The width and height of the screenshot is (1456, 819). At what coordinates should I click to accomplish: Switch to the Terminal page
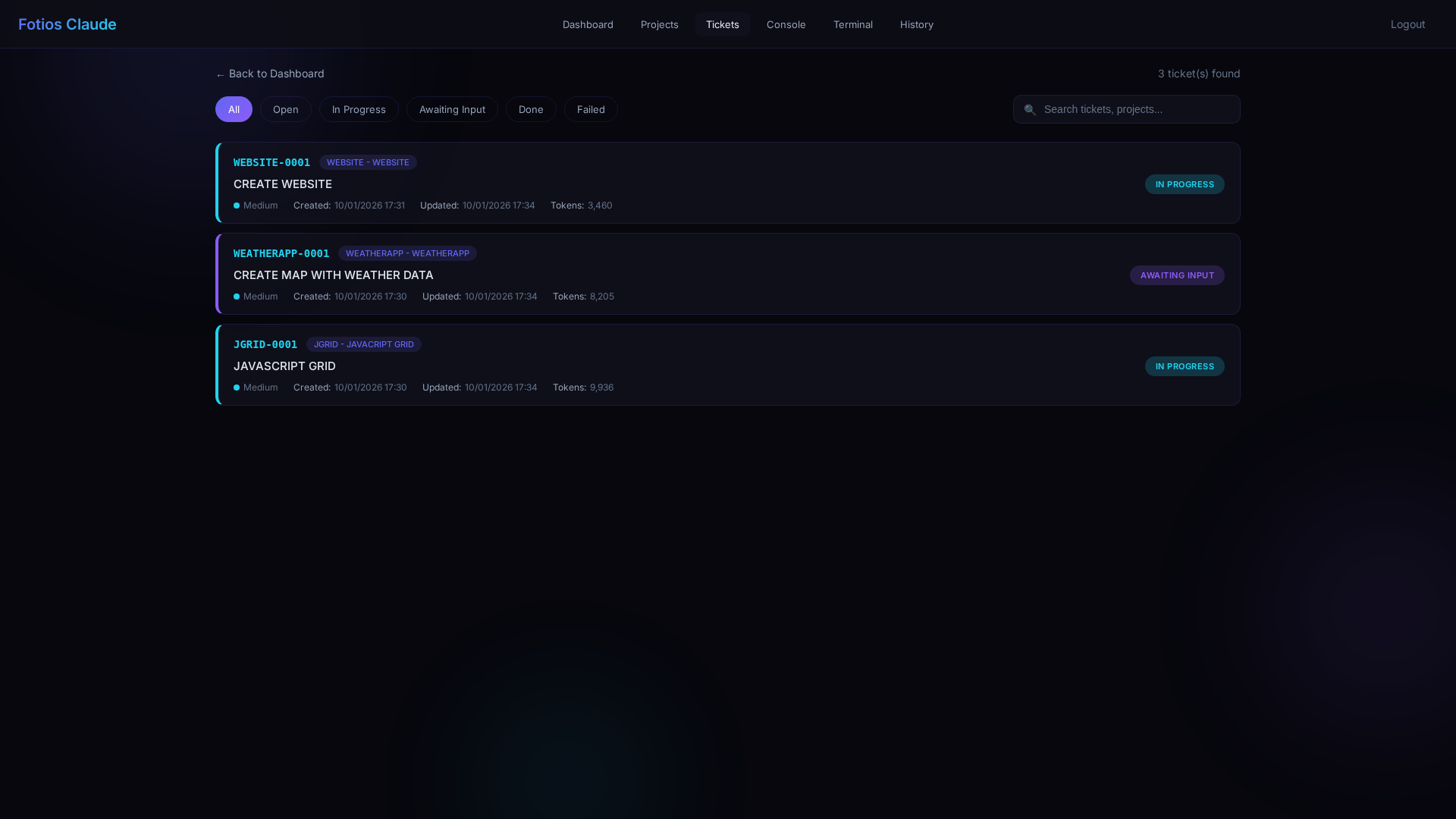click(853, 24)
